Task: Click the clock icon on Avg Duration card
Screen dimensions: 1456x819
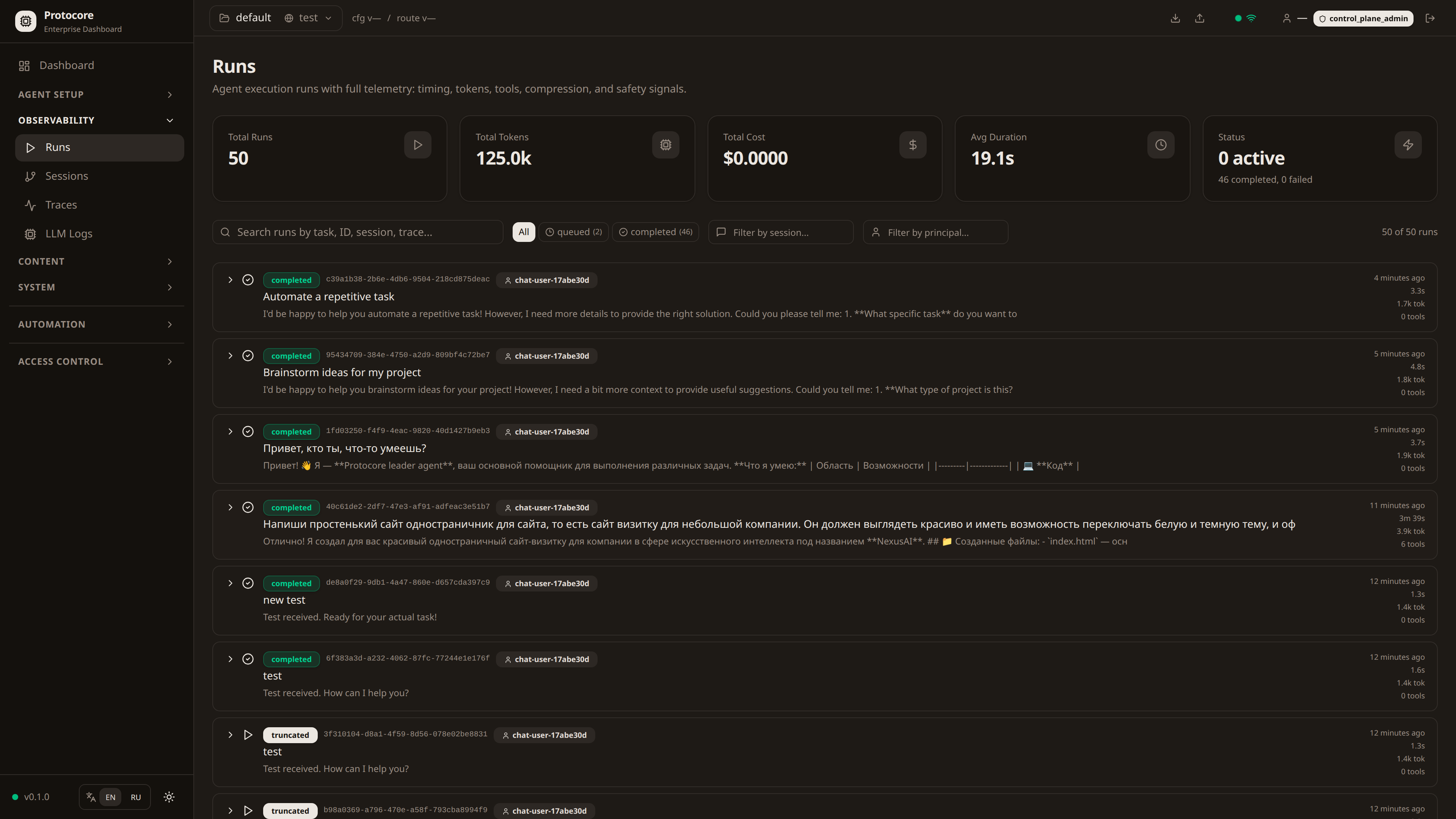Action: [1160, 145]
